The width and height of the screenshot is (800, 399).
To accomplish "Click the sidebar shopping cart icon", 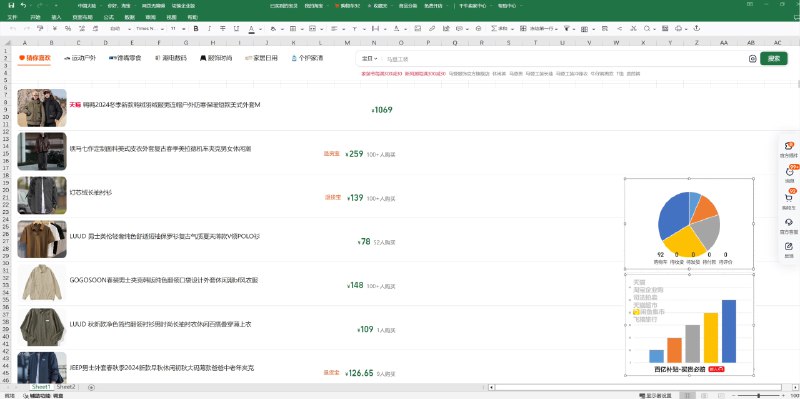I will click(x=789, y=198).
